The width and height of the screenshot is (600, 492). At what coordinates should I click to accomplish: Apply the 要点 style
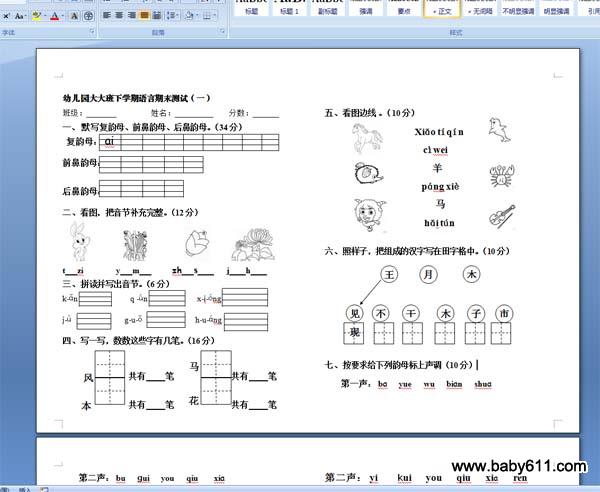click(404, 8)
